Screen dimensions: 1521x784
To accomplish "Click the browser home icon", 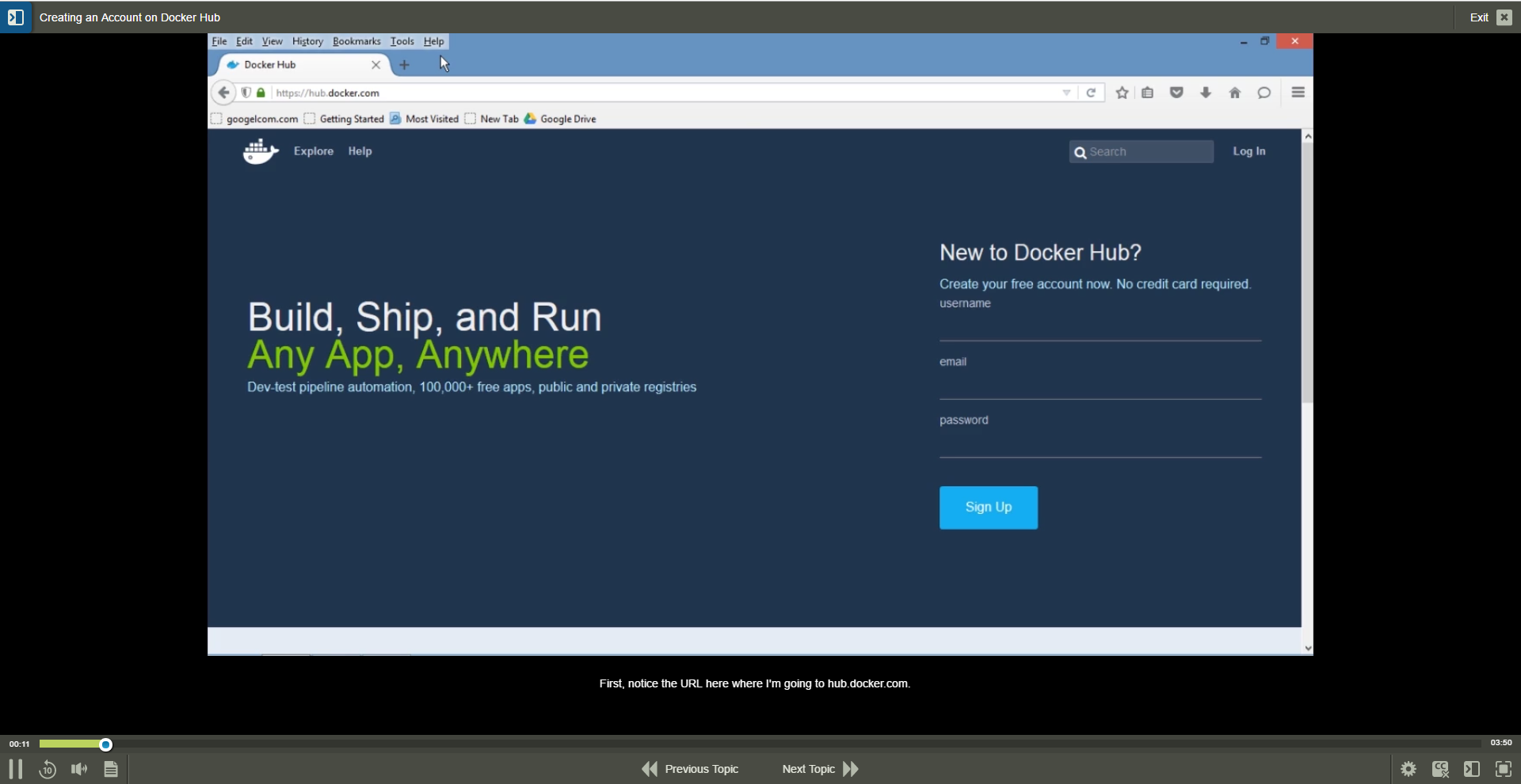I will (1234, 93).
